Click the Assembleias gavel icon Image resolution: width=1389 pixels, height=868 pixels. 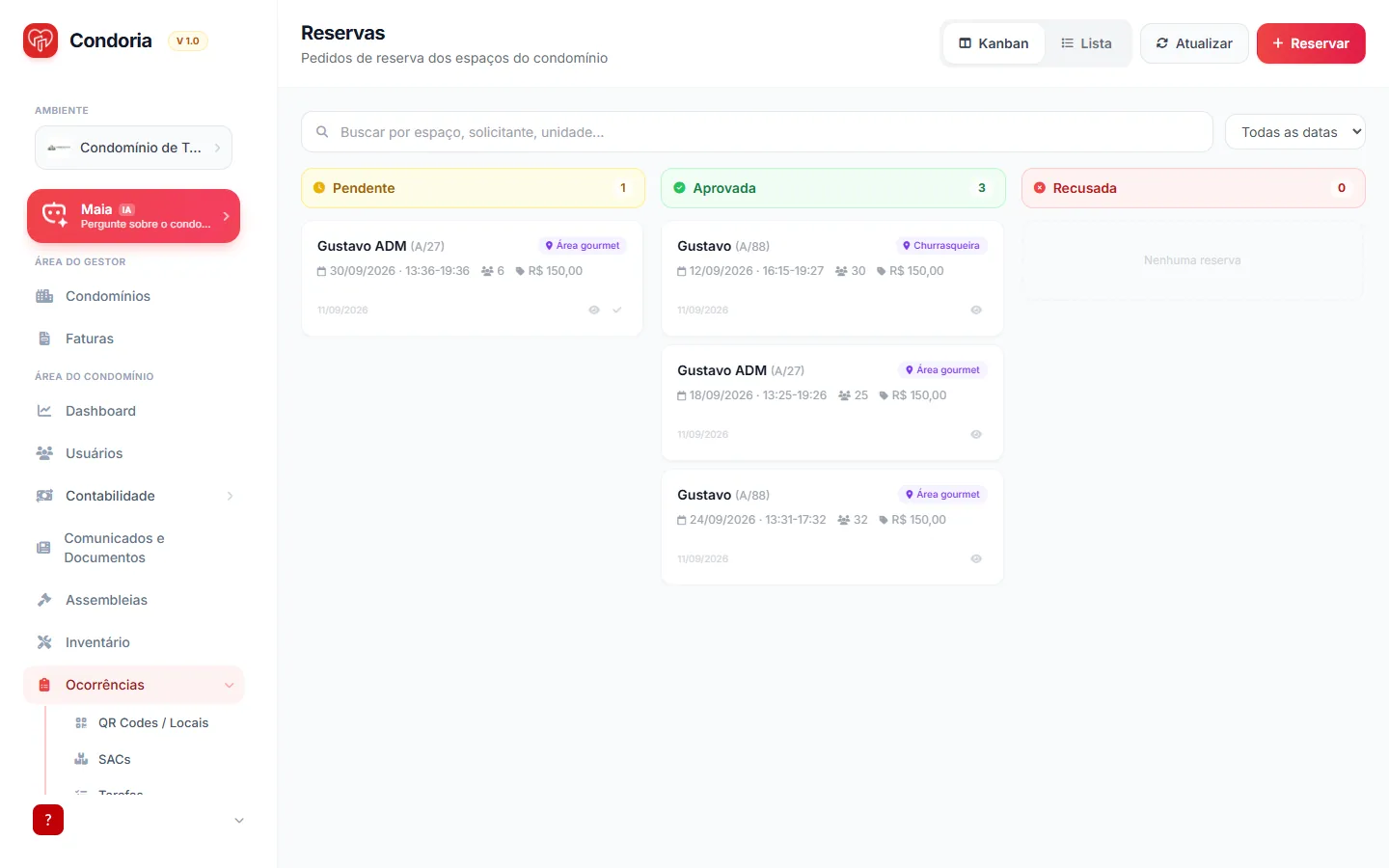[x=44, y=600]
